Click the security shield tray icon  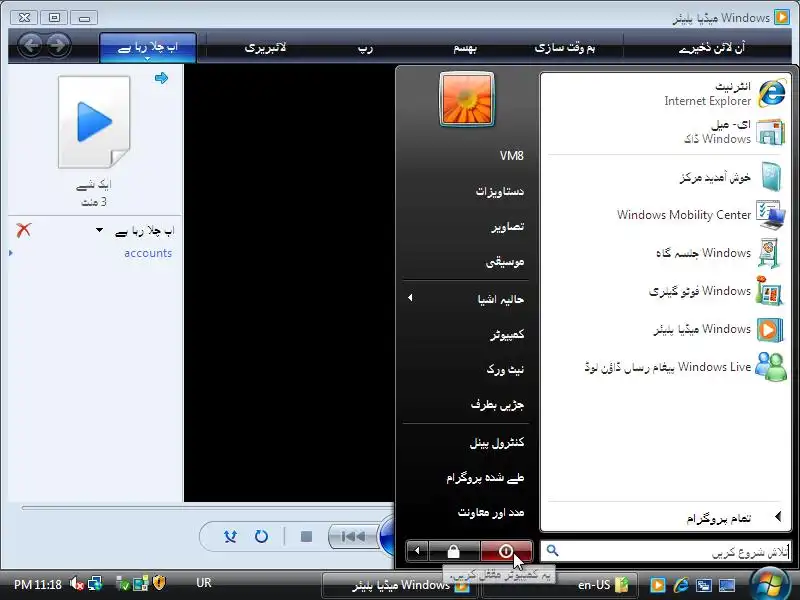pos(159,583)
